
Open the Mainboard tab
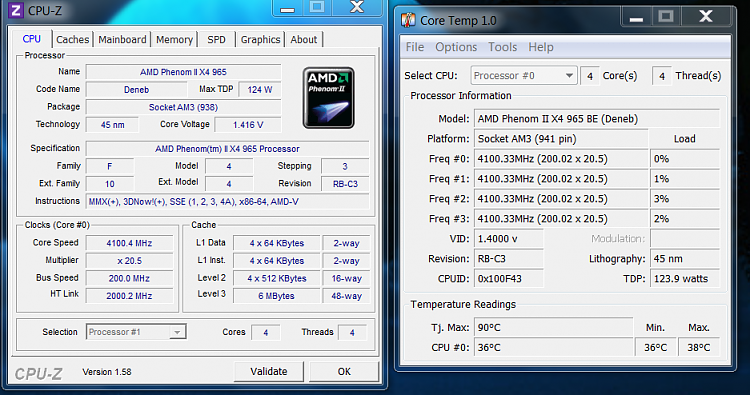[122, 40]
